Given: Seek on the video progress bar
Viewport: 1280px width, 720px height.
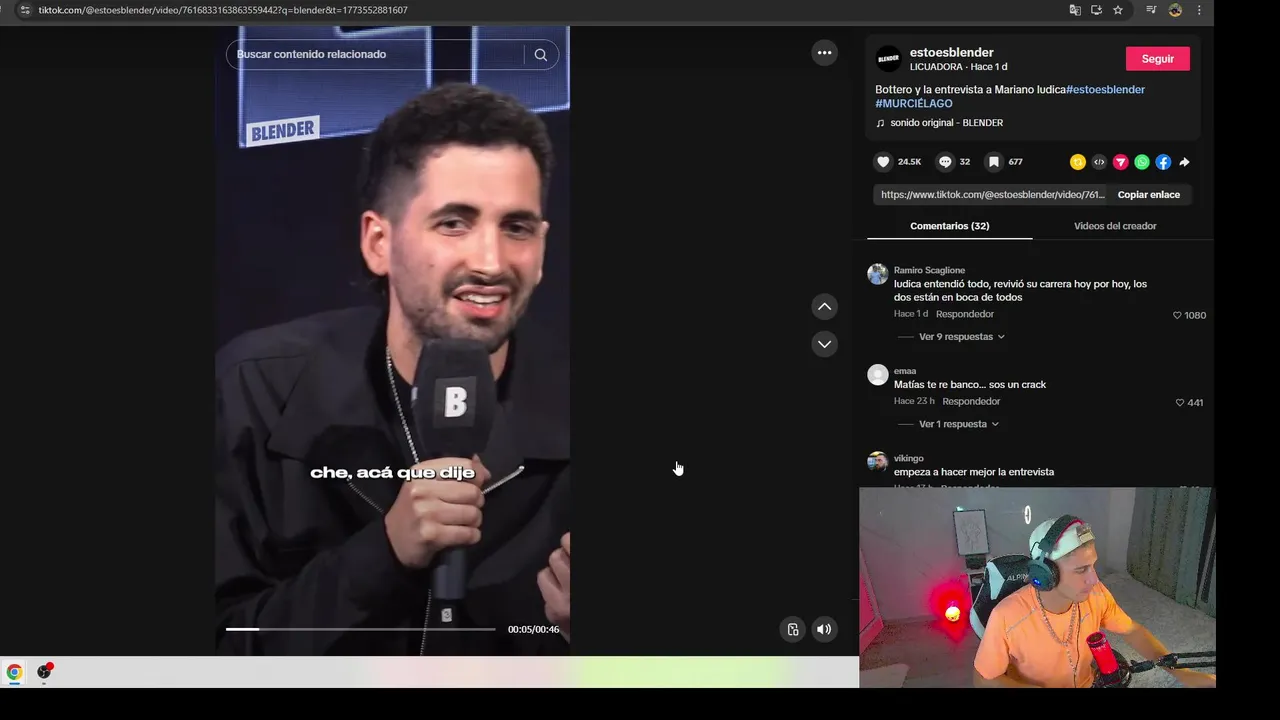Looking at the screenshot, I should [360, 629].
